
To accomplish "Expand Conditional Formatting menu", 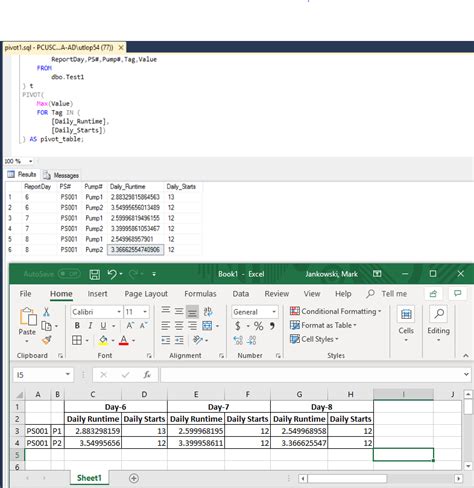I will click(335, 311).
